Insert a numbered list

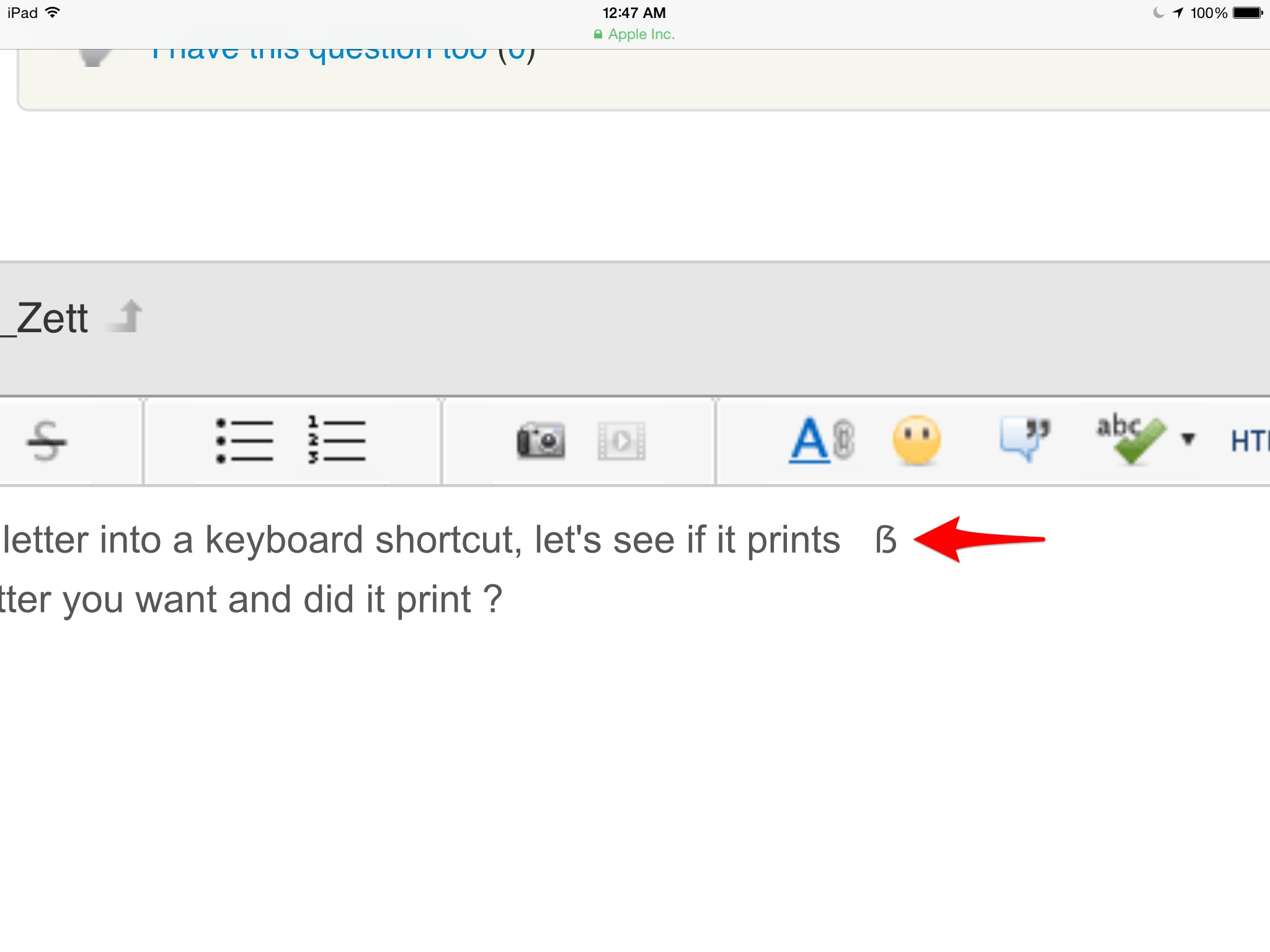(x=337, y=441)
